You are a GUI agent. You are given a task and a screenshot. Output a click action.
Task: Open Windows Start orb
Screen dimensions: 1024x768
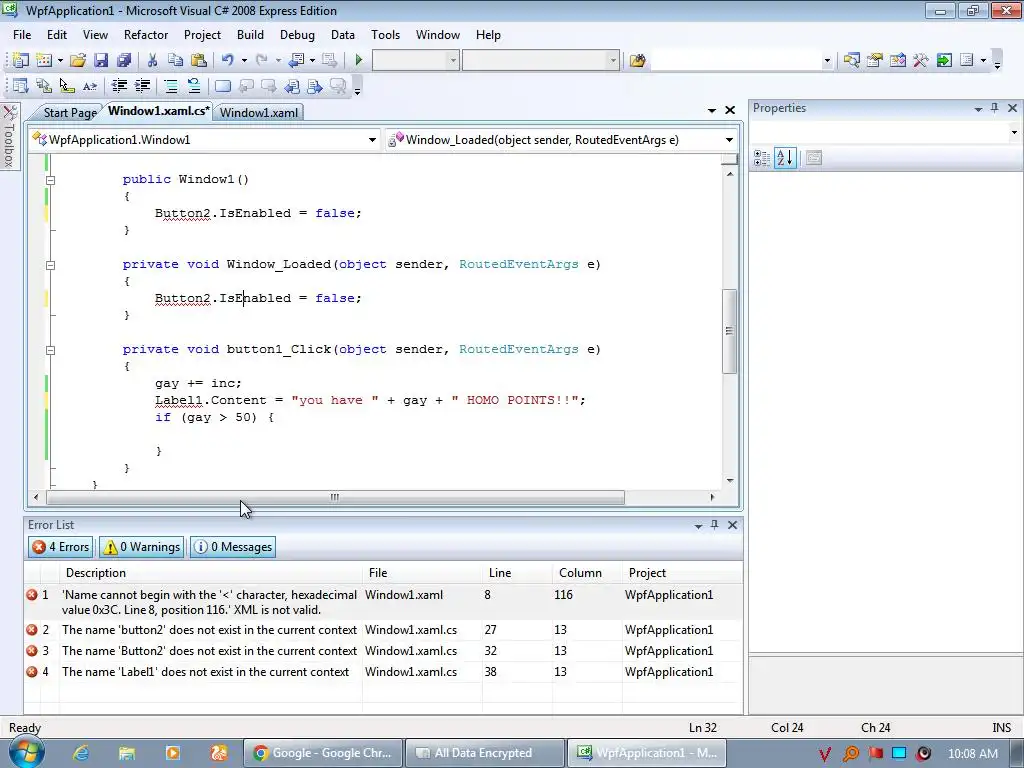pyautogui.click(x=26, y=752)
